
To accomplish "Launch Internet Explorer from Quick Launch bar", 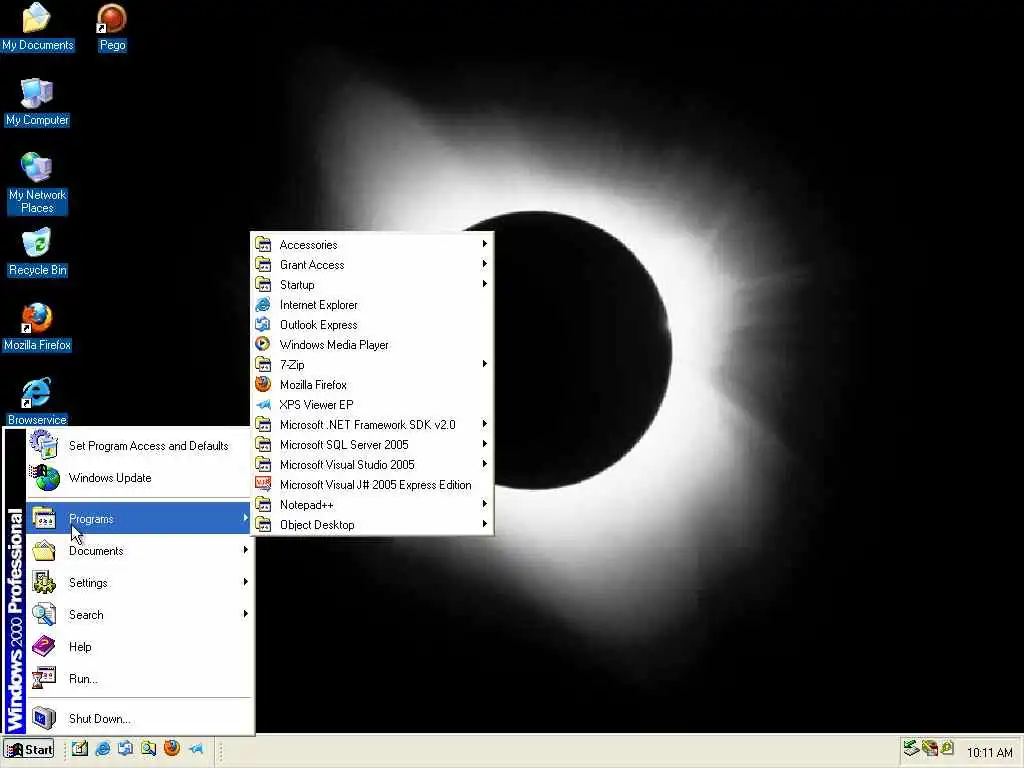I will (x=103, y=748).
